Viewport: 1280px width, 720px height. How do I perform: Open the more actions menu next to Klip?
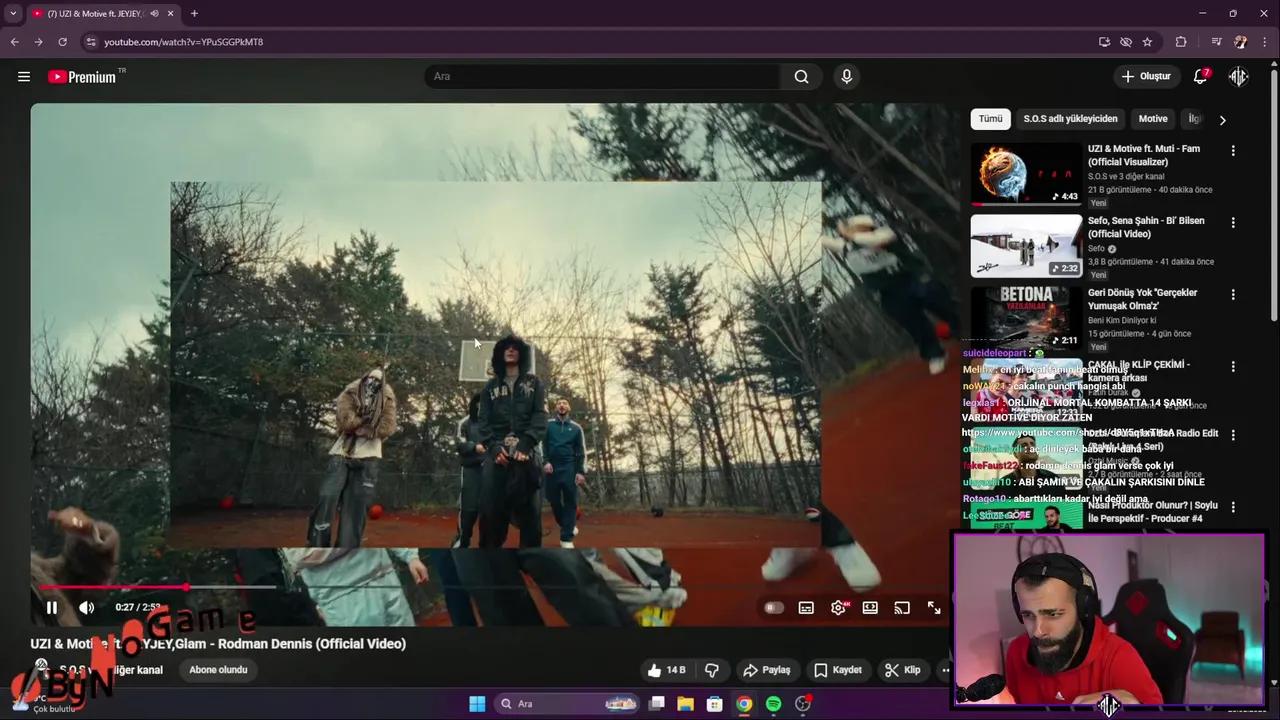(x=945, y=670)
